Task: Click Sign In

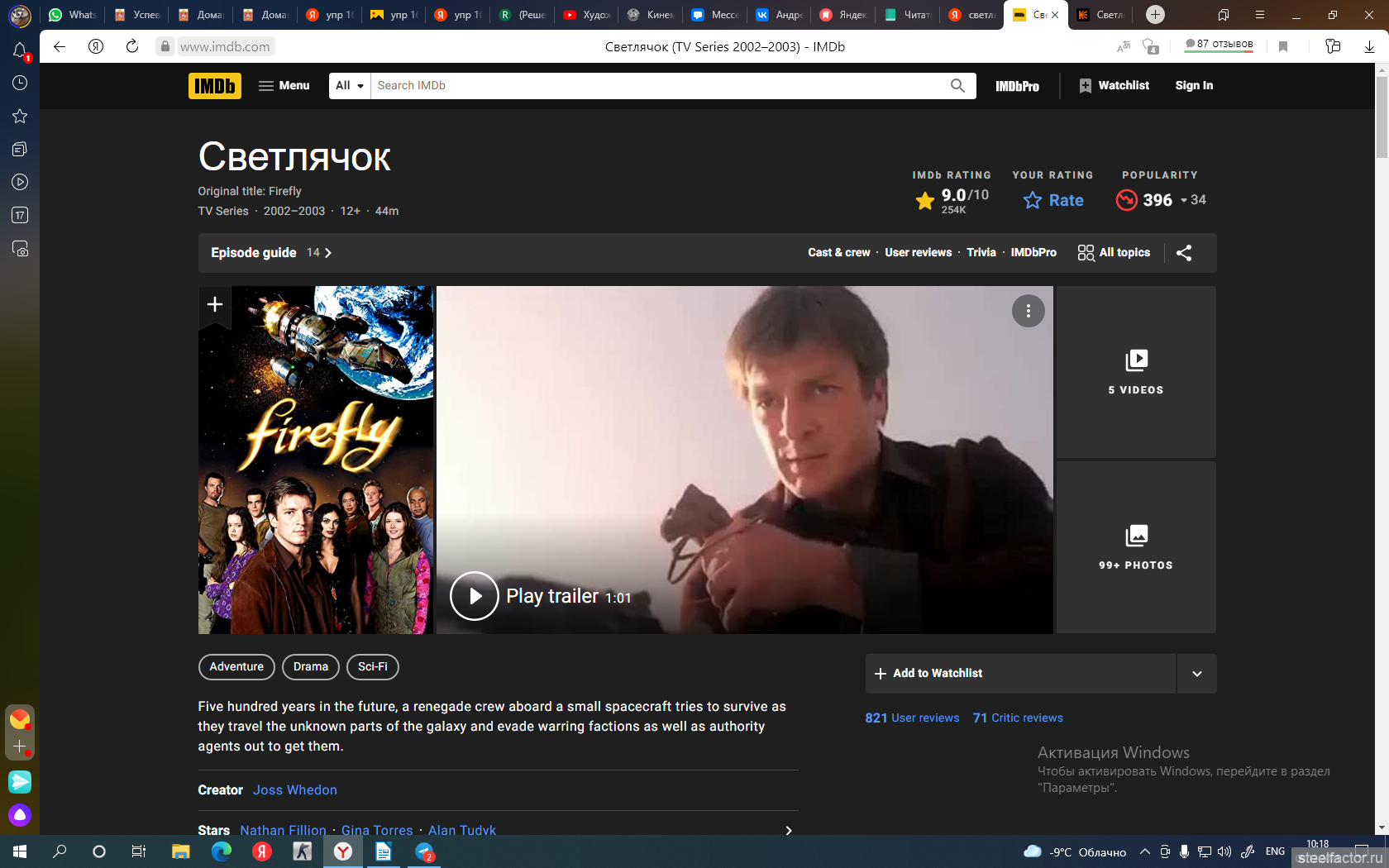Action: [1194, 86]
